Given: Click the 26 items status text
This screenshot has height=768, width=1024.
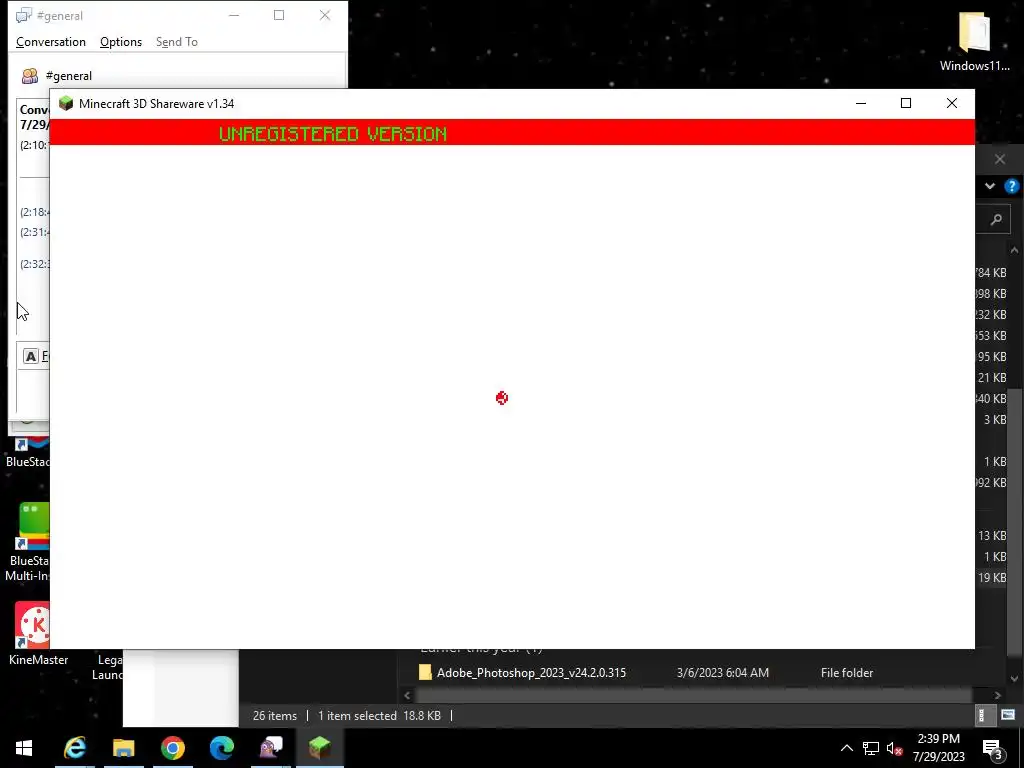Looking at the screenshot, I should [275, 716].
